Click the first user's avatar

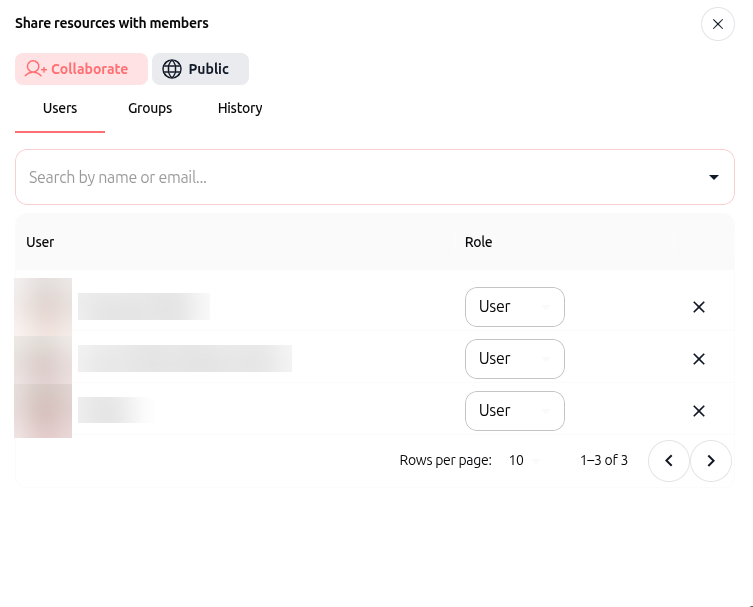43,307
